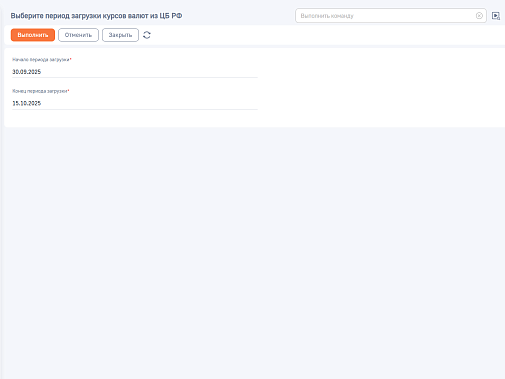Screen dimensions: 505x379
Task: Click the Конец периода загрузки label
Action: pos(40,91)
